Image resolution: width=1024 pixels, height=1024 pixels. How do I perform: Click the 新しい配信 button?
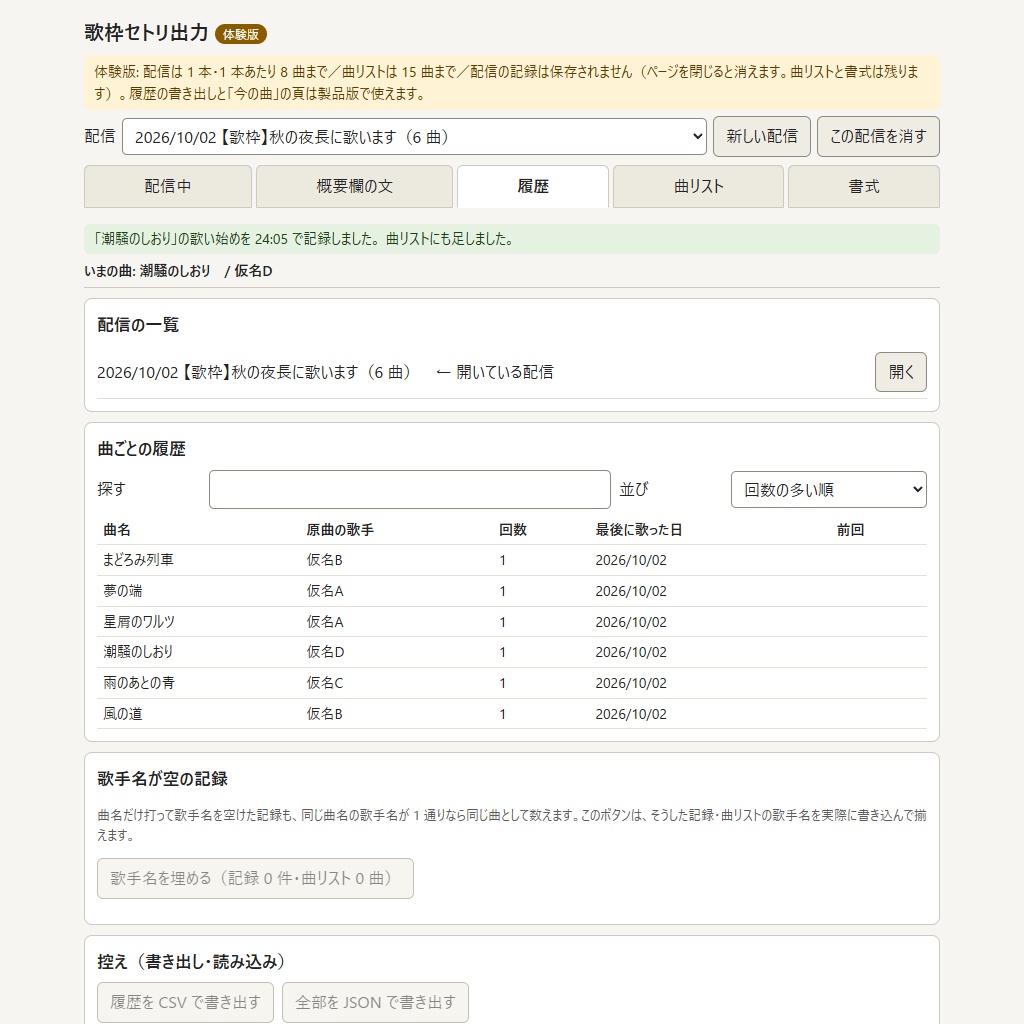761,136
